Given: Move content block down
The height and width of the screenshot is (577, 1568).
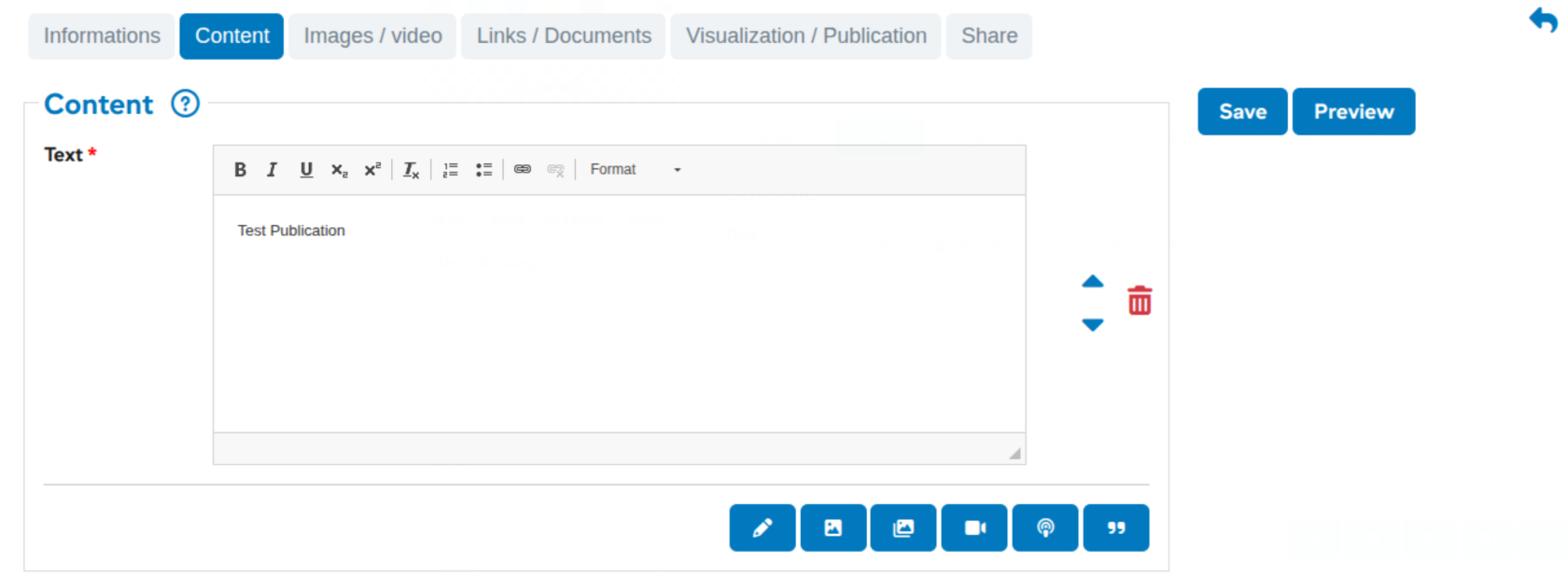Looking at the screenshot, I should (x=1092, y=325).
